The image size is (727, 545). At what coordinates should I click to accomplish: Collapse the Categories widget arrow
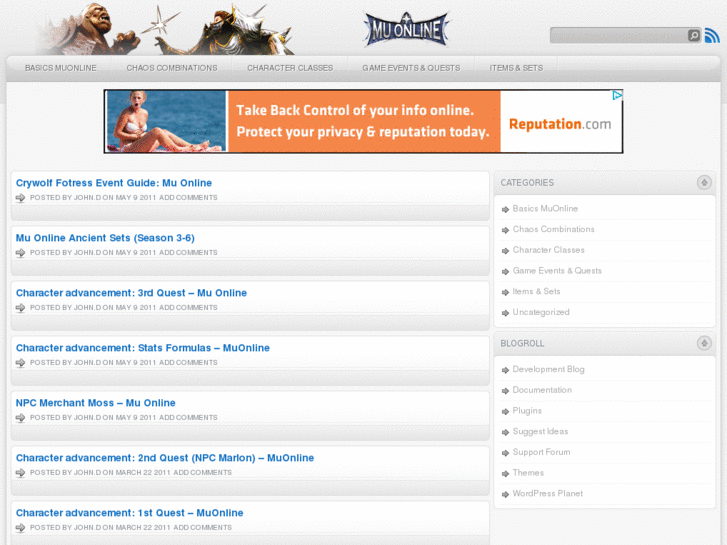(704, 182)
